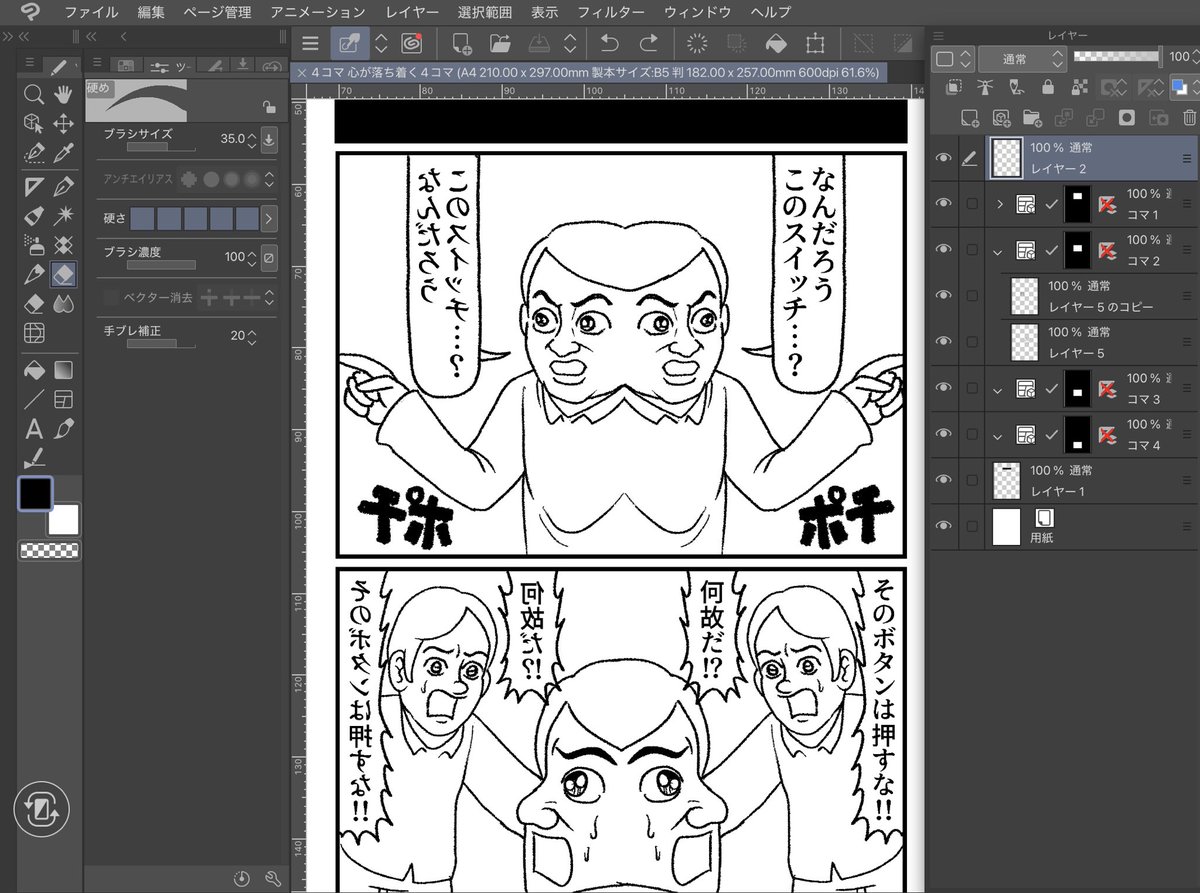Collapse the コマ 4 folder
This screenshot has width=1200, height=893.
click(x=998, y=434)
